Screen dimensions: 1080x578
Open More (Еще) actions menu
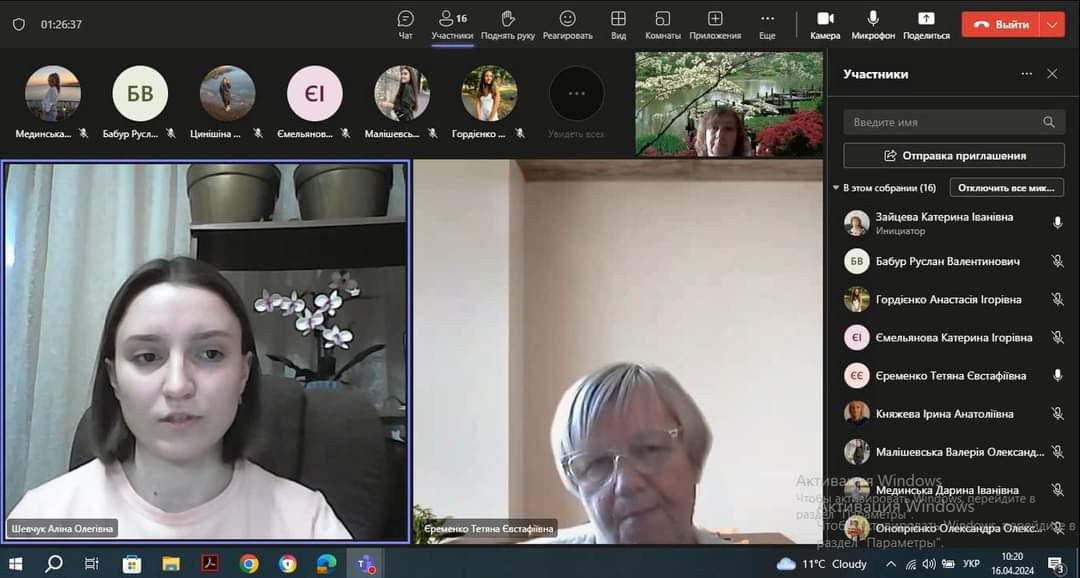(767, 25)
